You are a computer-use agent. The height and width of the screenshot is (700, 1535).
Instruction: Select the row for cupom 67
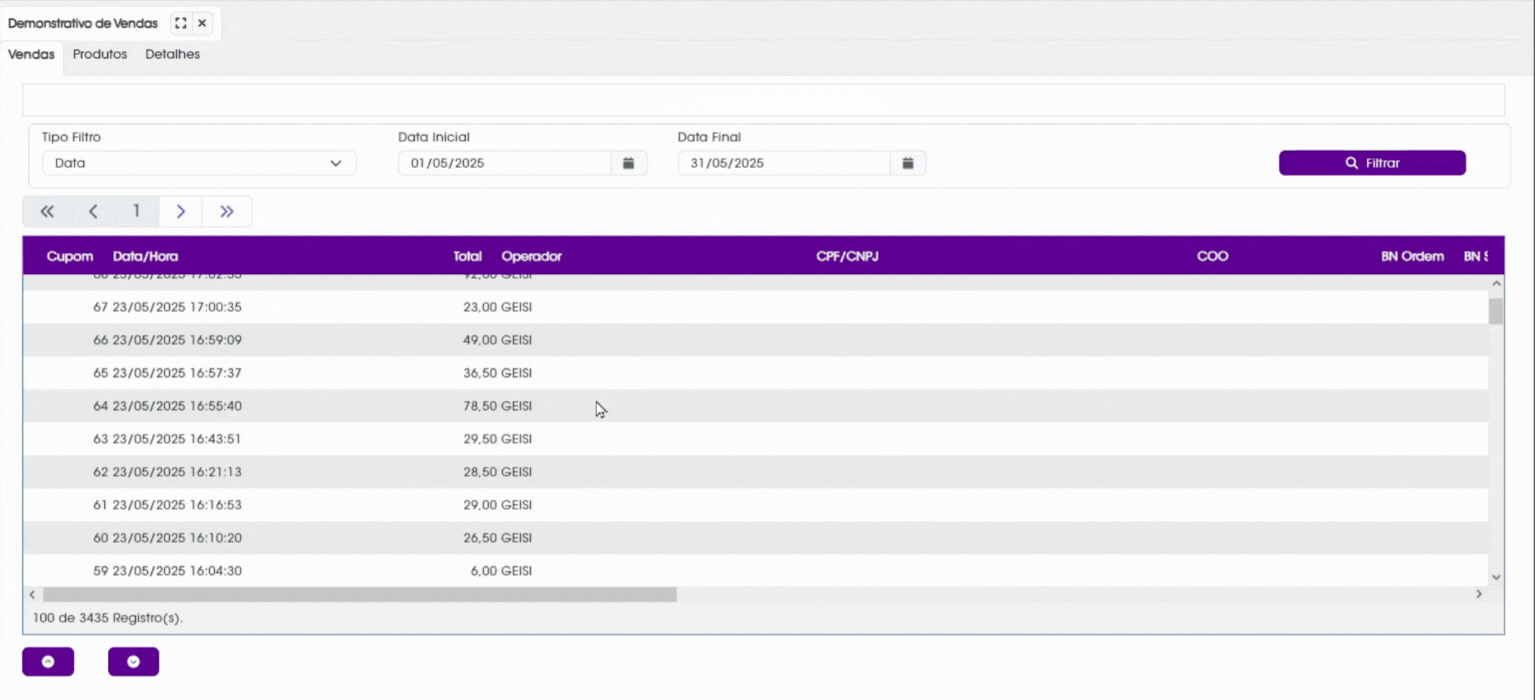[x=755, y=307]
